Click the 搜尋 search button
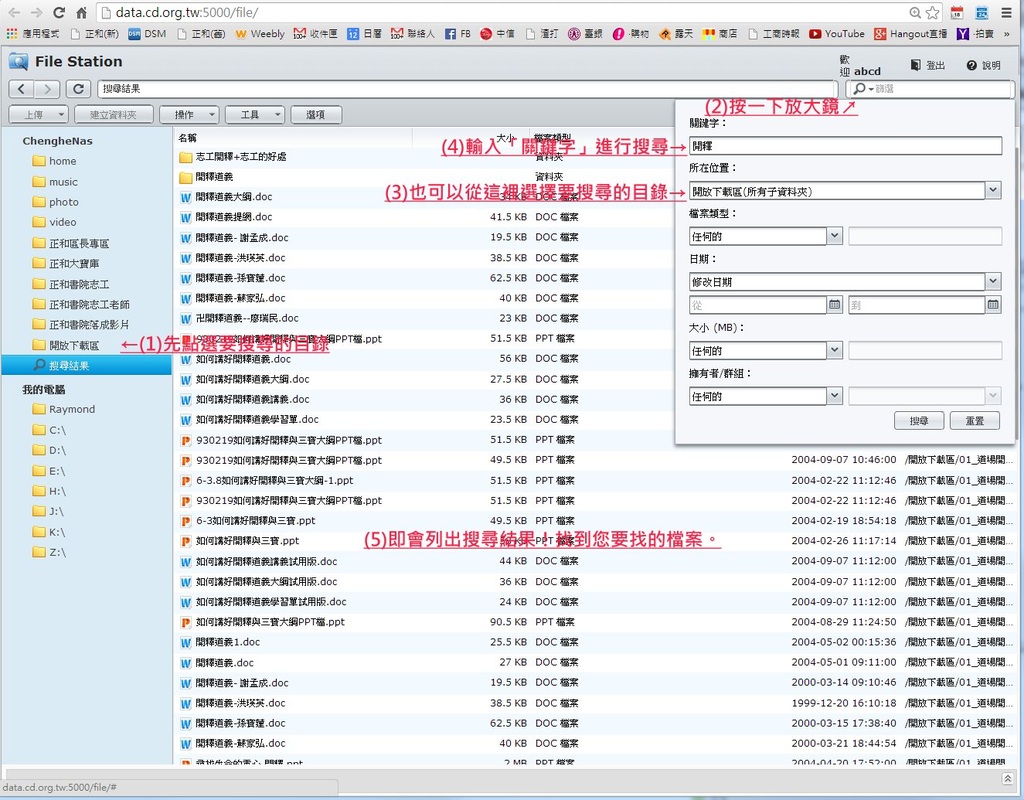The height and width of the screenshot is (800, 1024). tap(918, 421)
